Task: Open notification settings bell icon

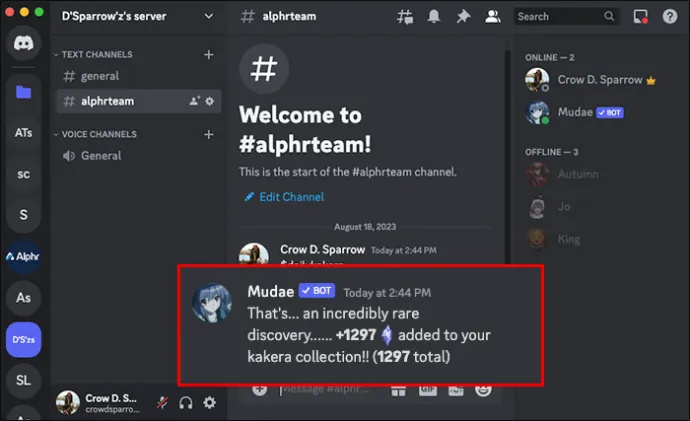Action: tap(434, 17)
